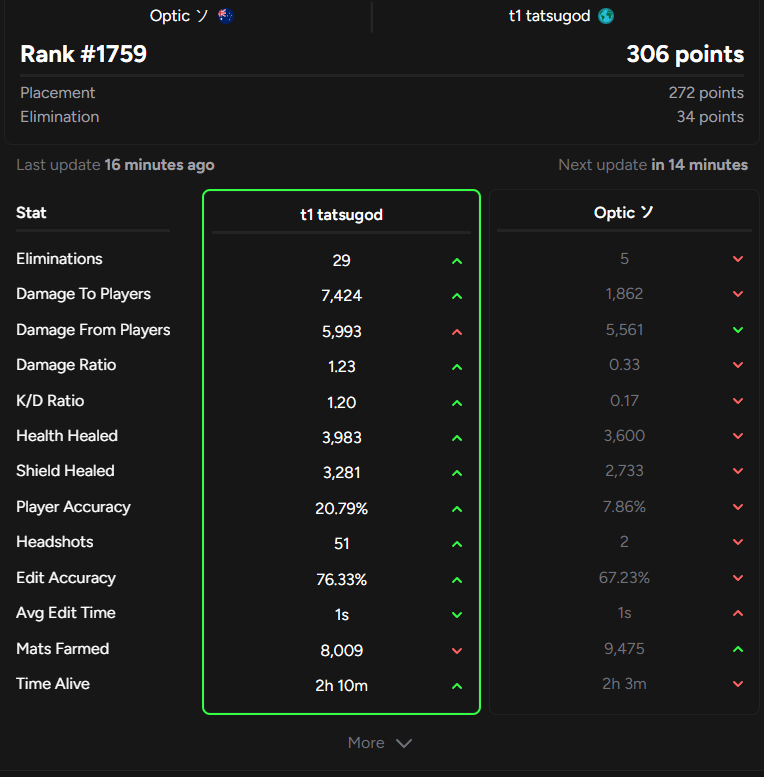
Task: Expand the More section
Action: pos(380,743)
